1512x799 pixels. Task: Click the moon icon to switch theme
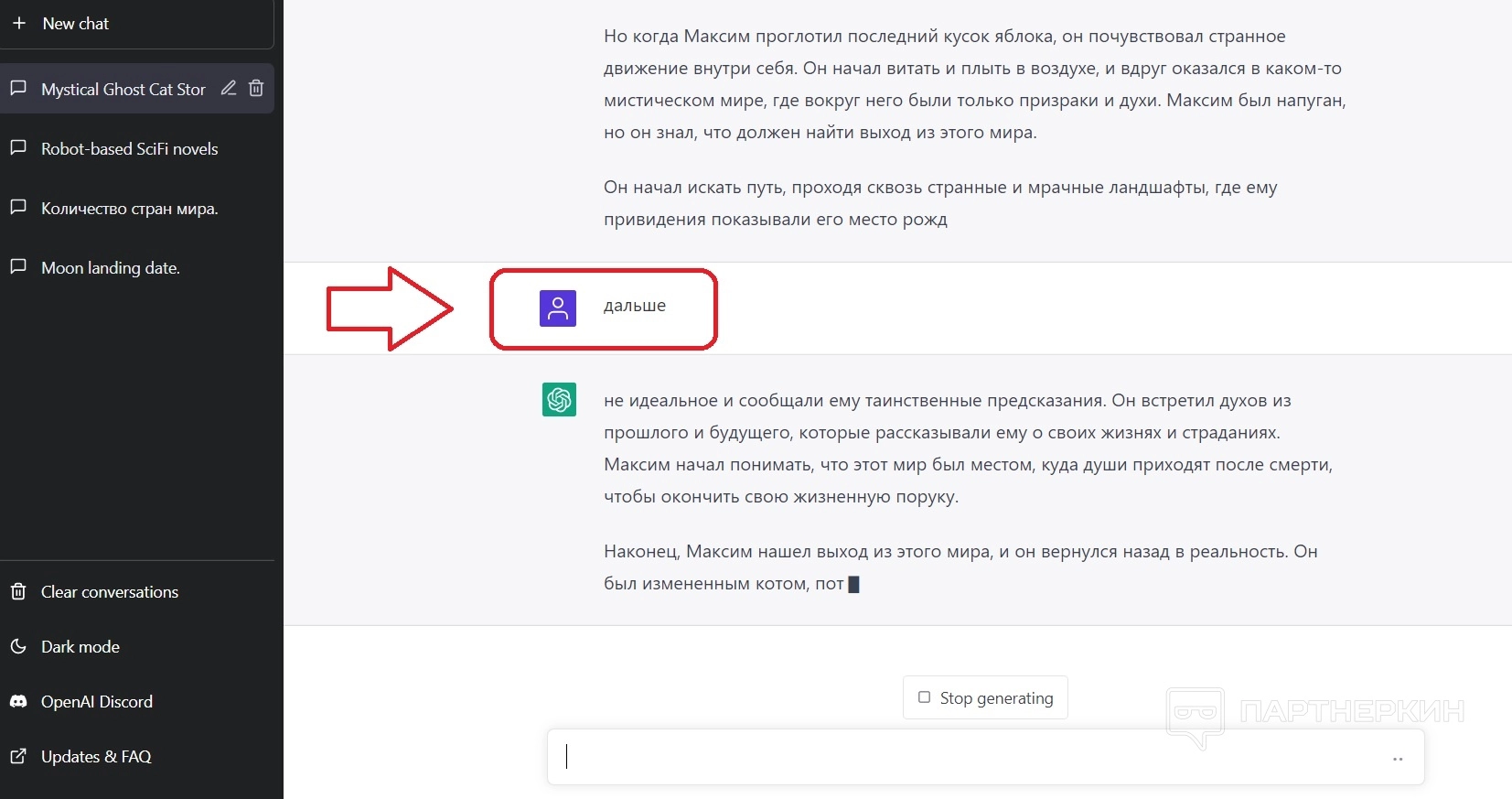(18, 646)
